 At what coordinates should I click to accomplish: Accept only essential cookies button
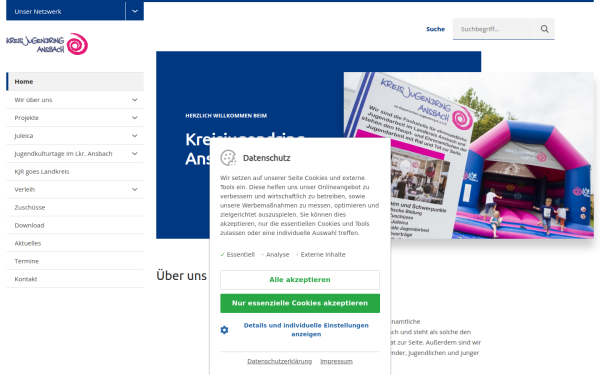(x=300, y=303)
